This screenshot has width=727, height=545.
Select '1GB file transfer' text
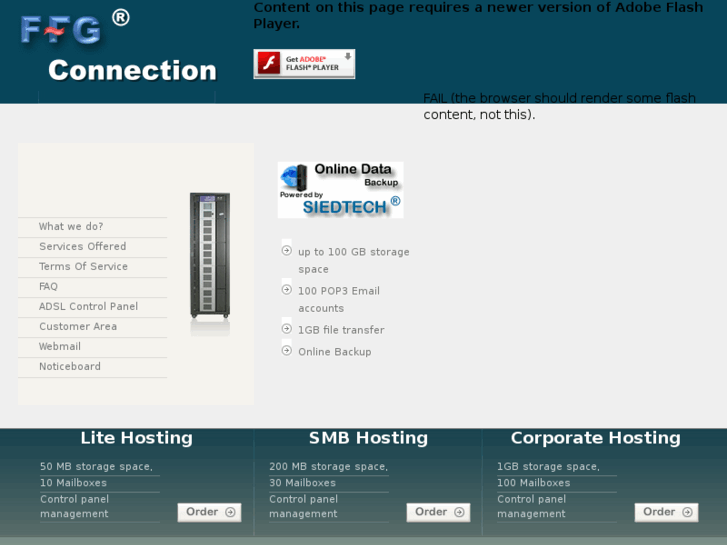point(341,330)
